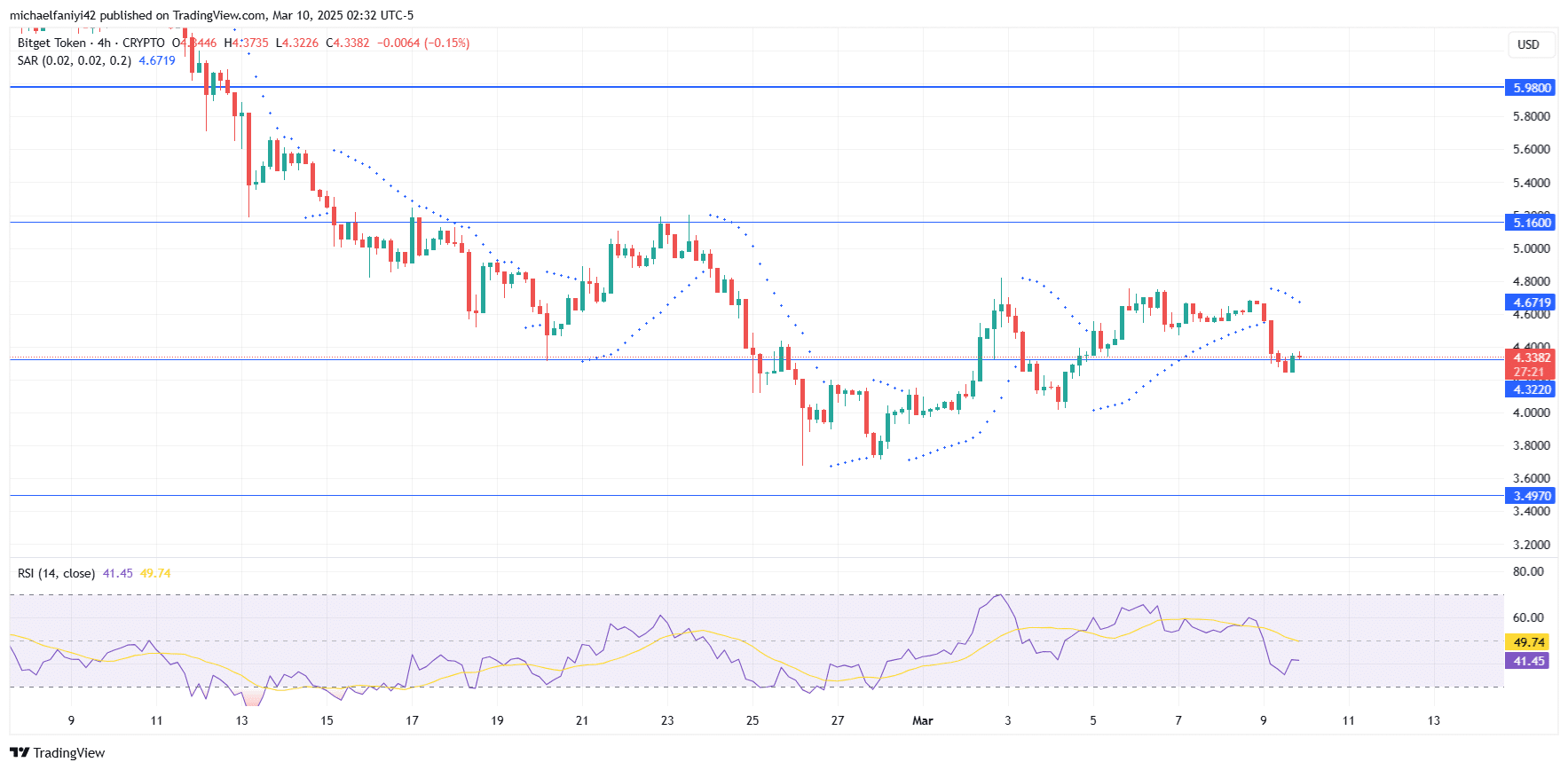
Task: Click the 3.4970 horizontal line price tag
Action: tap(1531, 496)
